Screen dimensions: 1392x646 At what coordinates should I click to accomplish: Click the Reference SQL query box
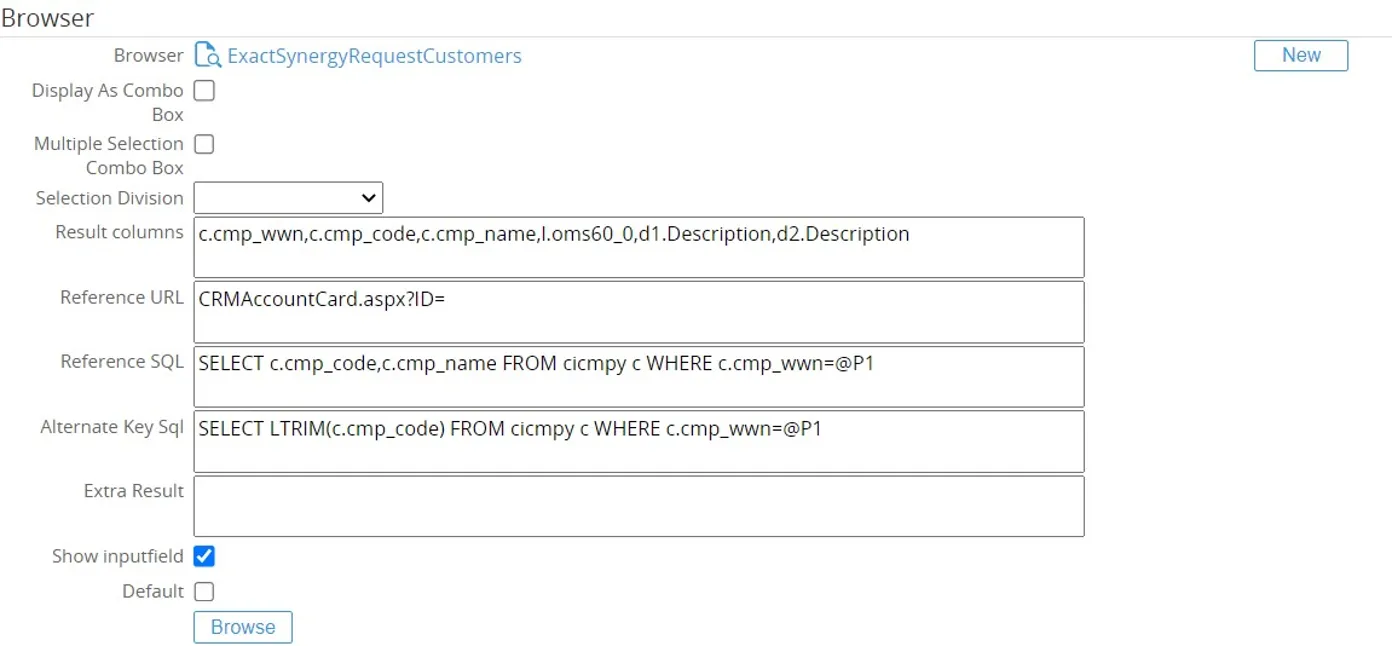pos(639,376)
